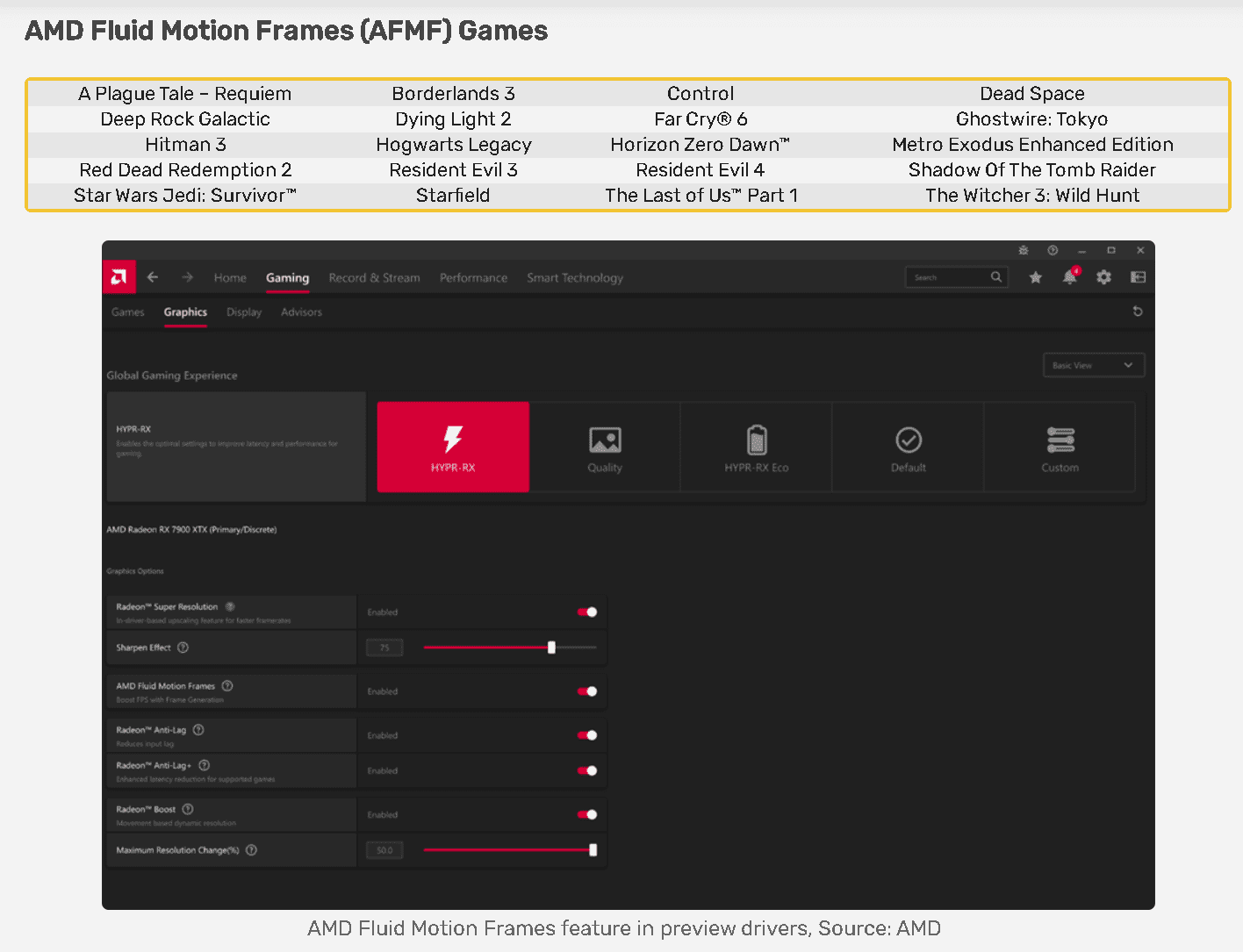The image size is (1243, 952).
Task: Open the Basic View dropdown
Action: point(1094,365)
